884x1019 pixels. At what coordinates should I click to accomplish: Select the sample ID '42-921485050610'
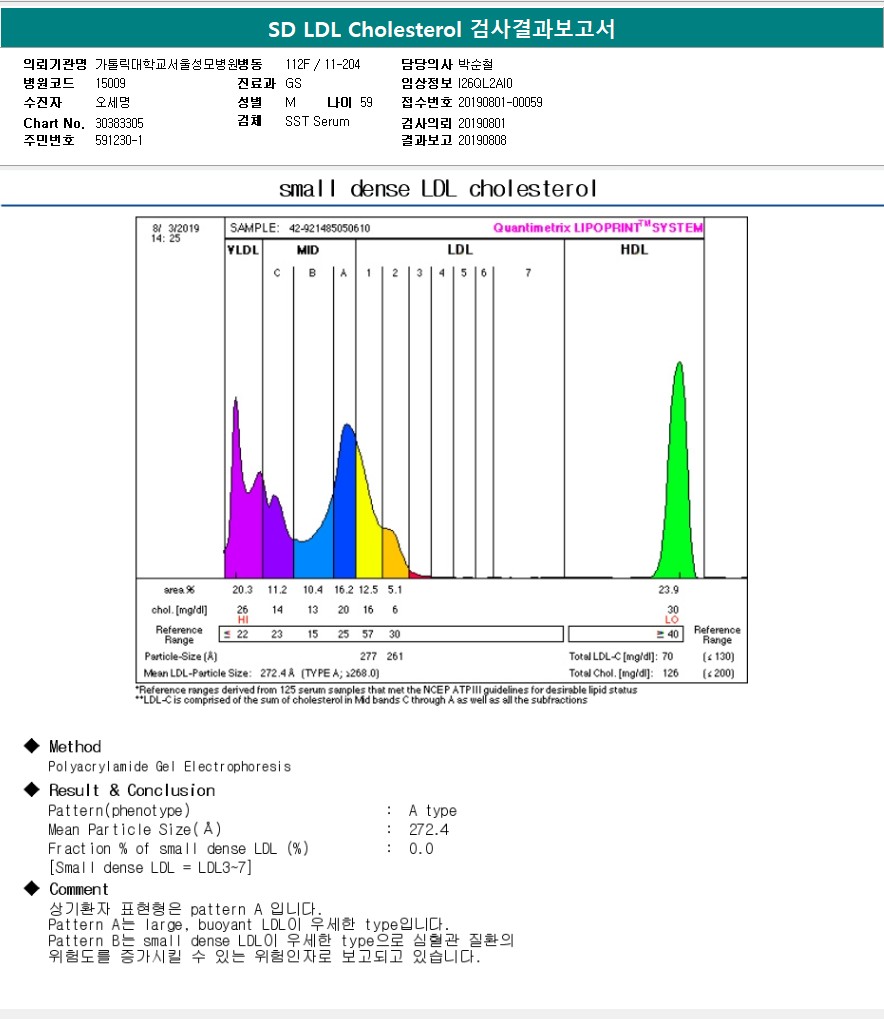click(x=330, y=228)
